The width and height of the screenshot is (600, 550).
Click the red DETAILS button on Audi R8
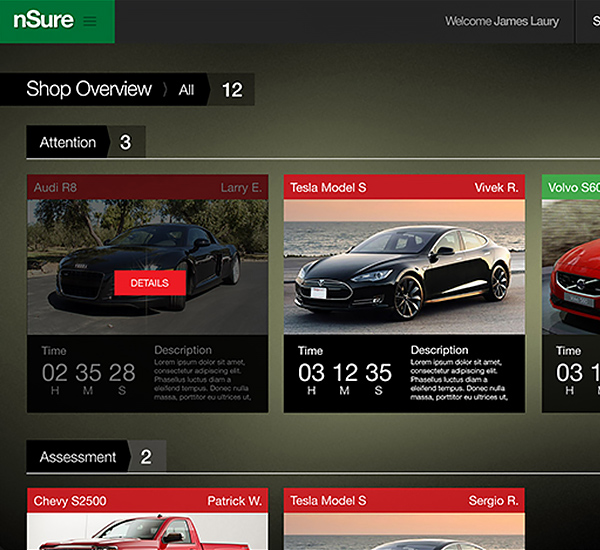150,283
